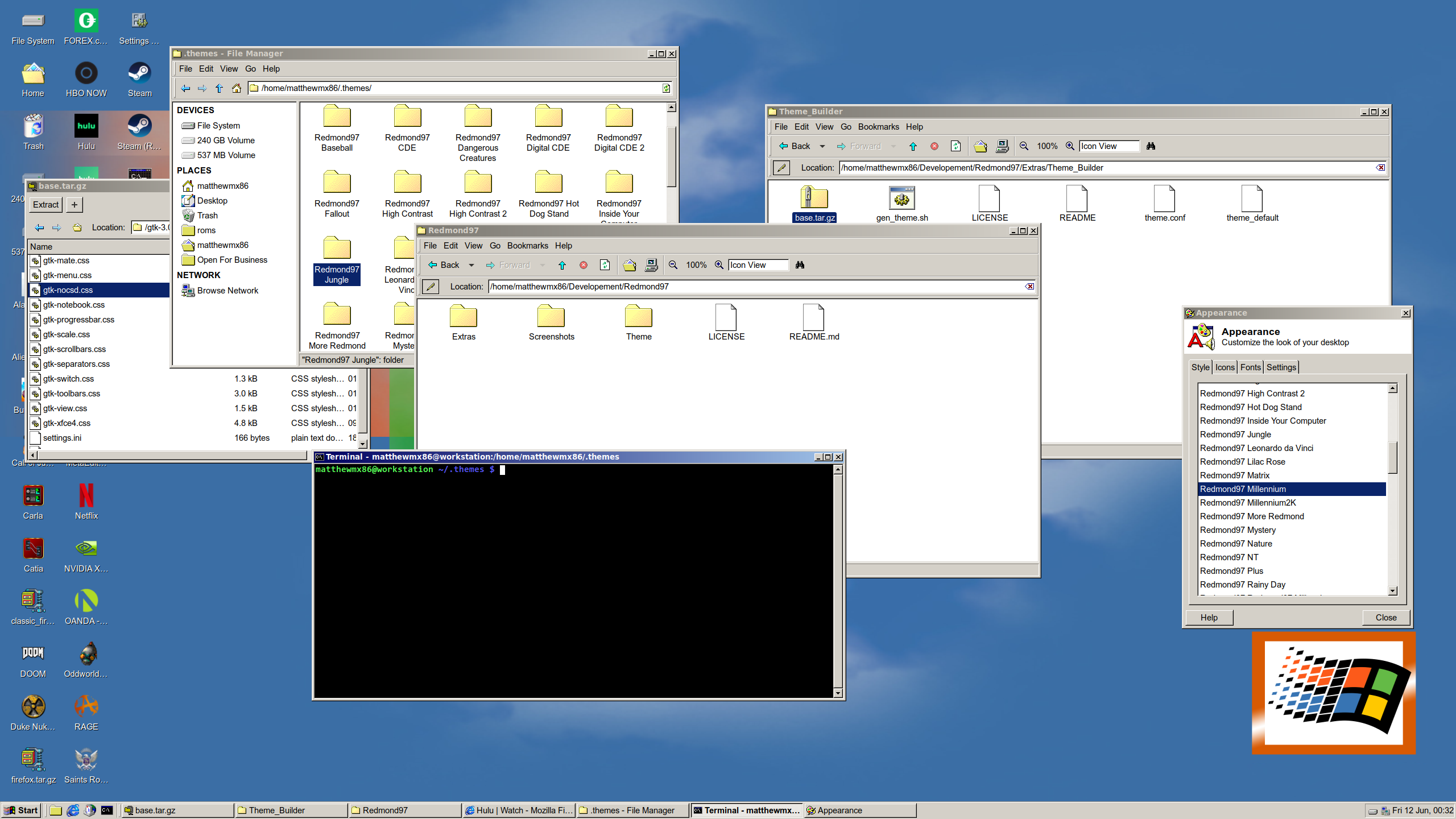Click home icon in .themes File Manager

(237, 88)
